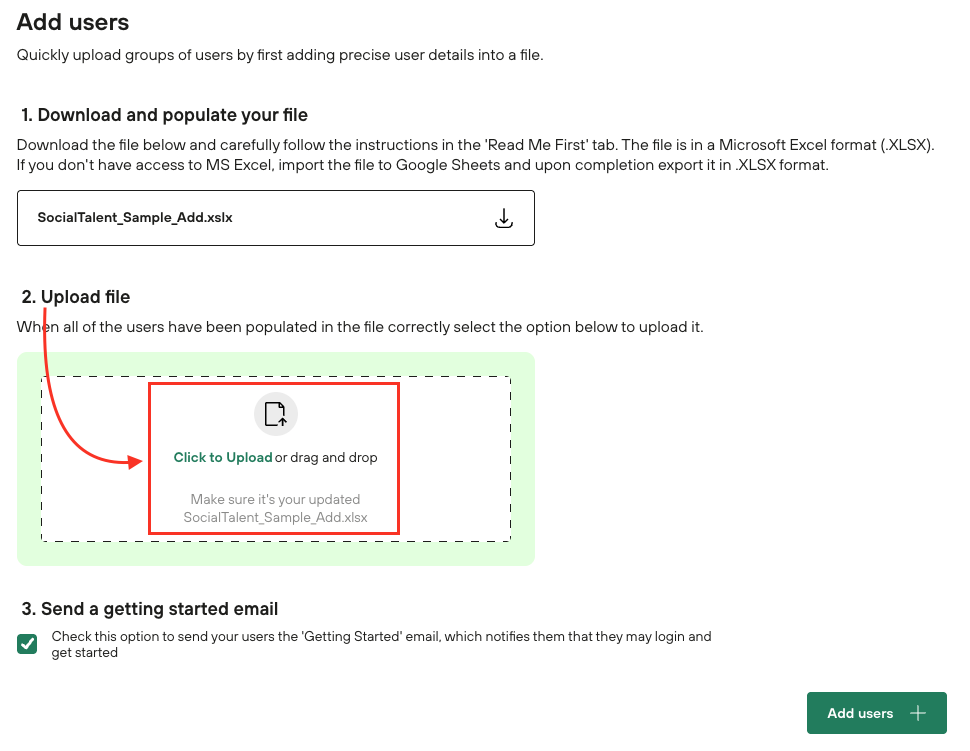Click the download icon for the sample file
The image size is (970, 751).
click(505, 218)
